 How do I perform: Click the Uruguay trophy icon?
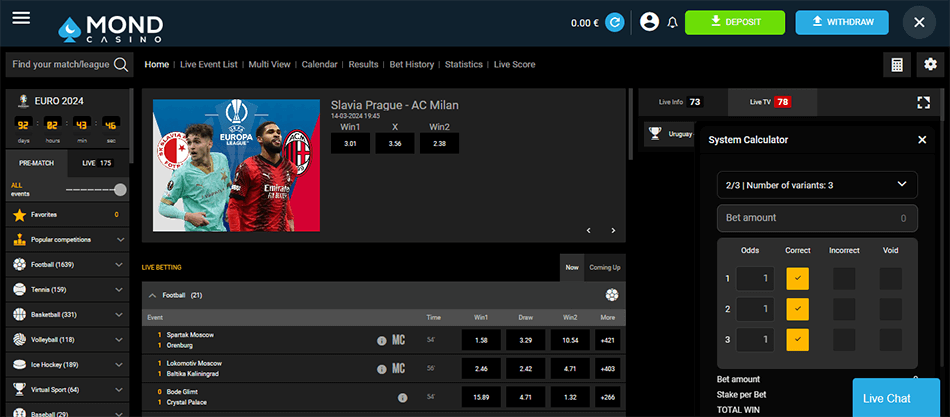[x=655, y=133]
